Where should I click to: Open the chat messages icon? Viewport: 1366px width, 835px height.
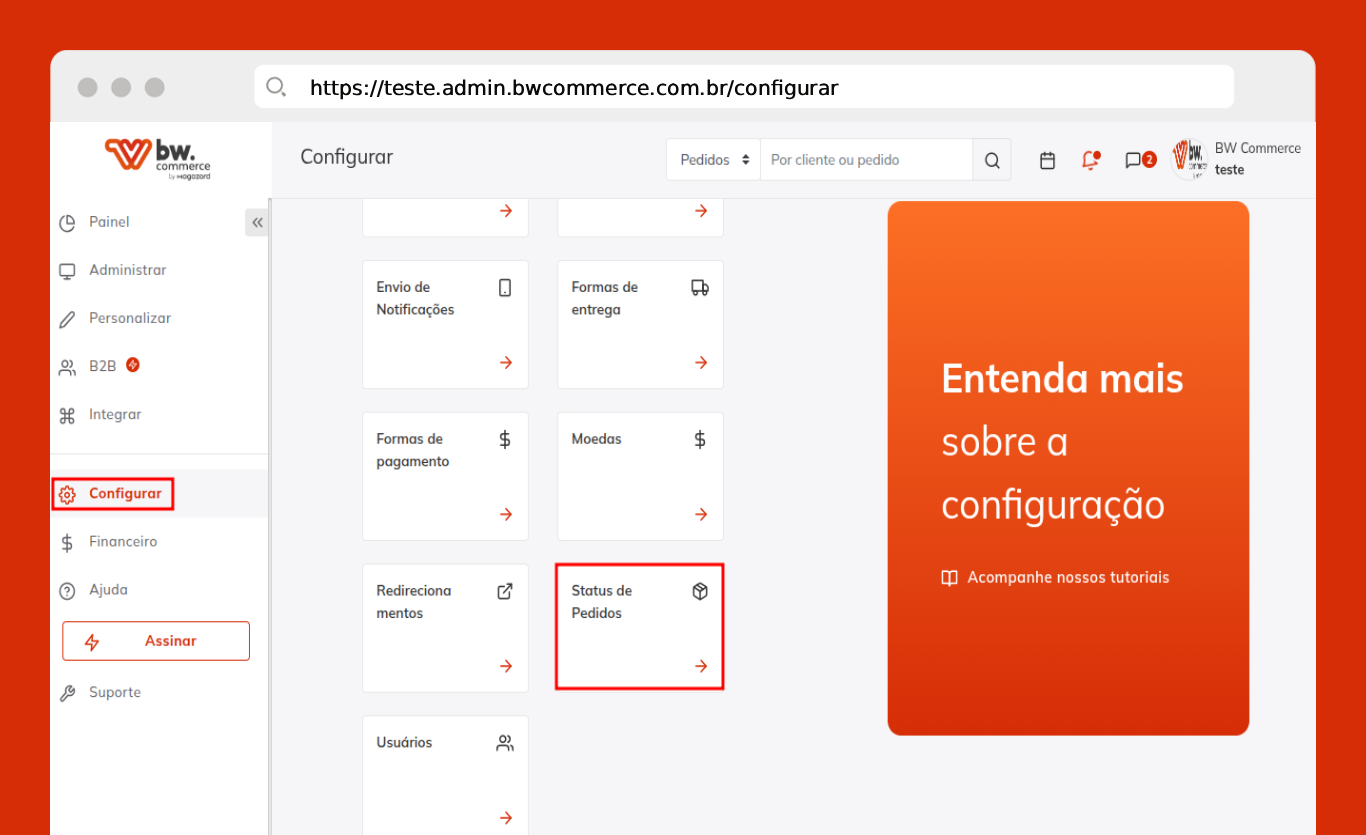click(x=1133, y=160)
